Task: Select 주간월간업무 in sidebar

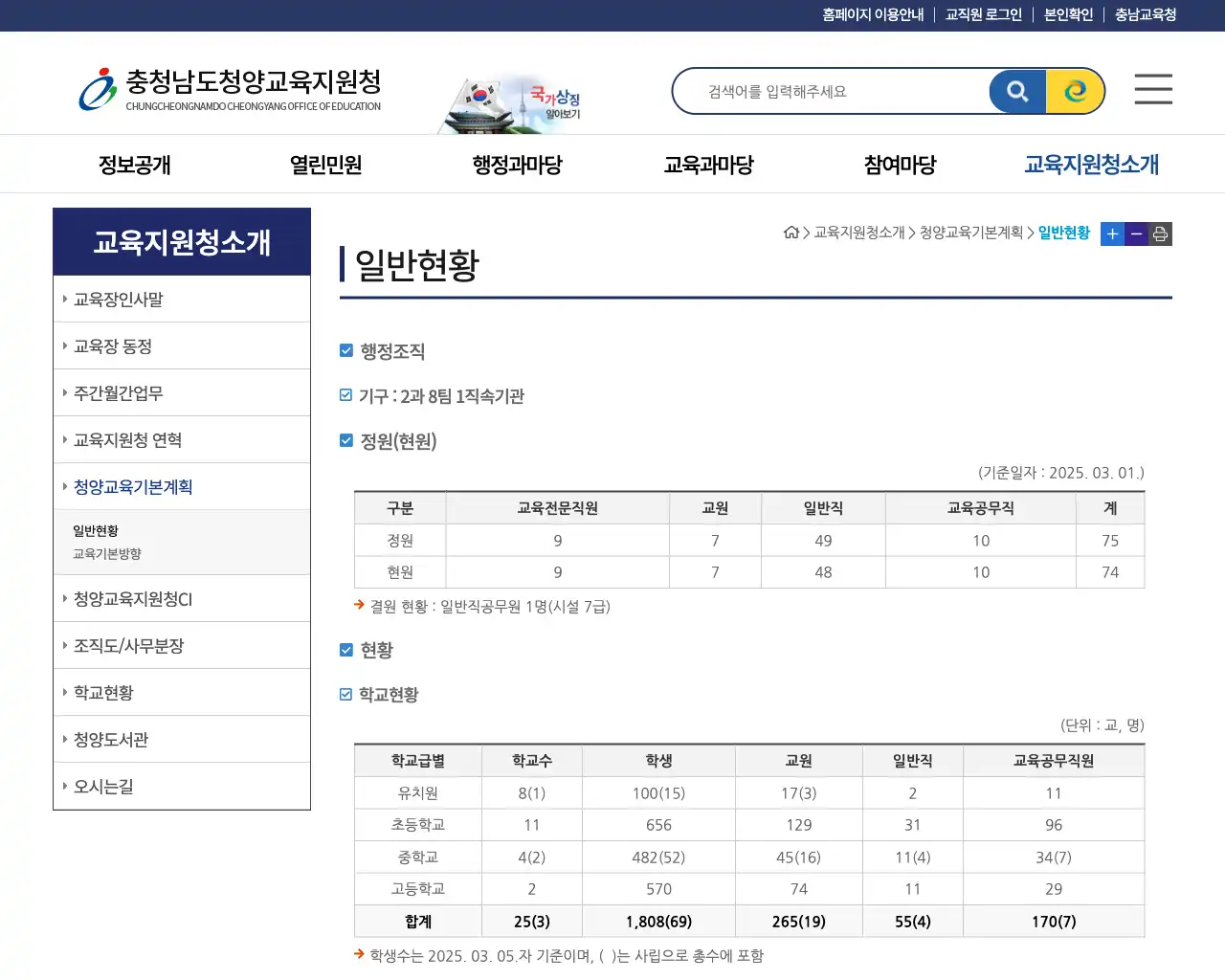Action: click(x=182, y=393)
